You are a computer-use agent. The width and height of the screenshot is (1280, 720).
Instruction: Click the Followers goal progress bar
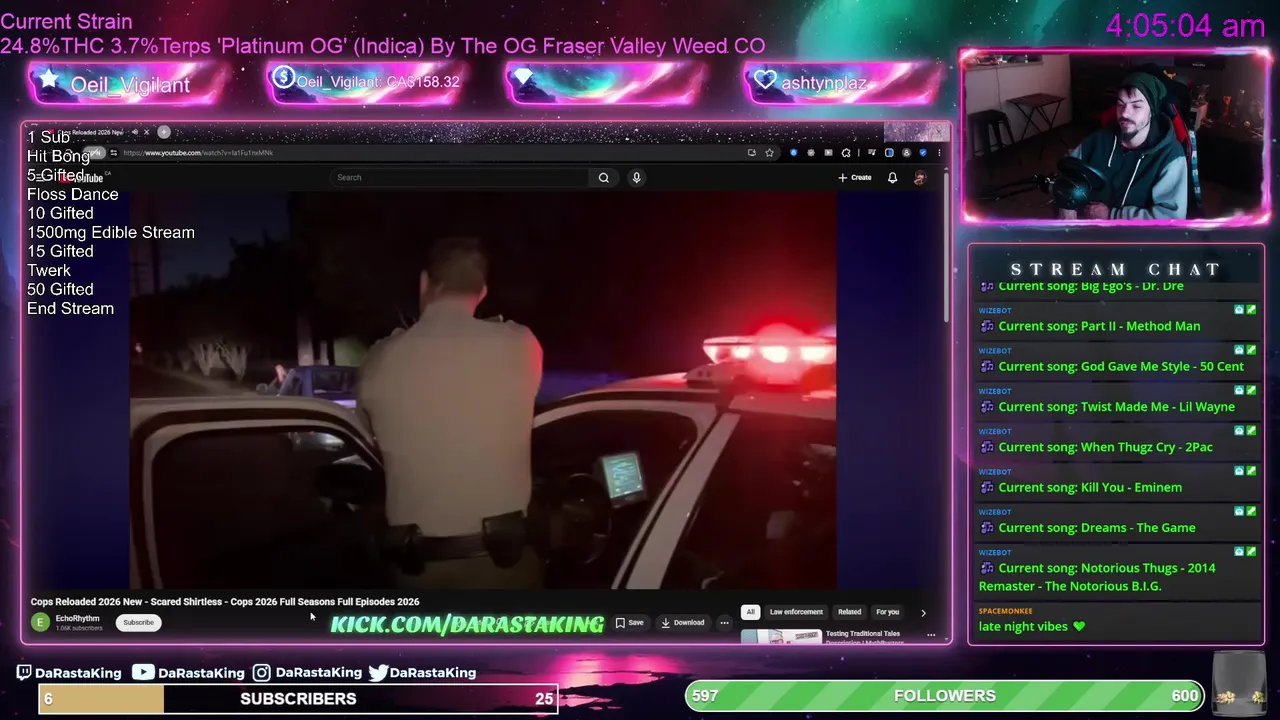[945, 696]
